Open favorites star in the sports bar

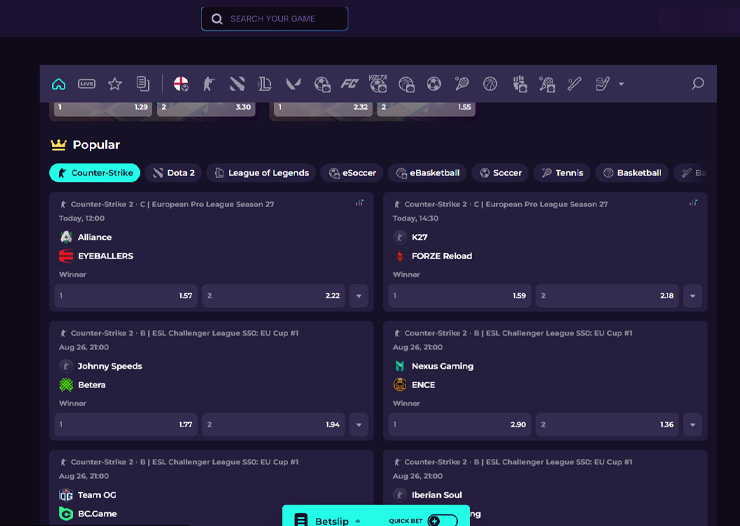(115, 84)
